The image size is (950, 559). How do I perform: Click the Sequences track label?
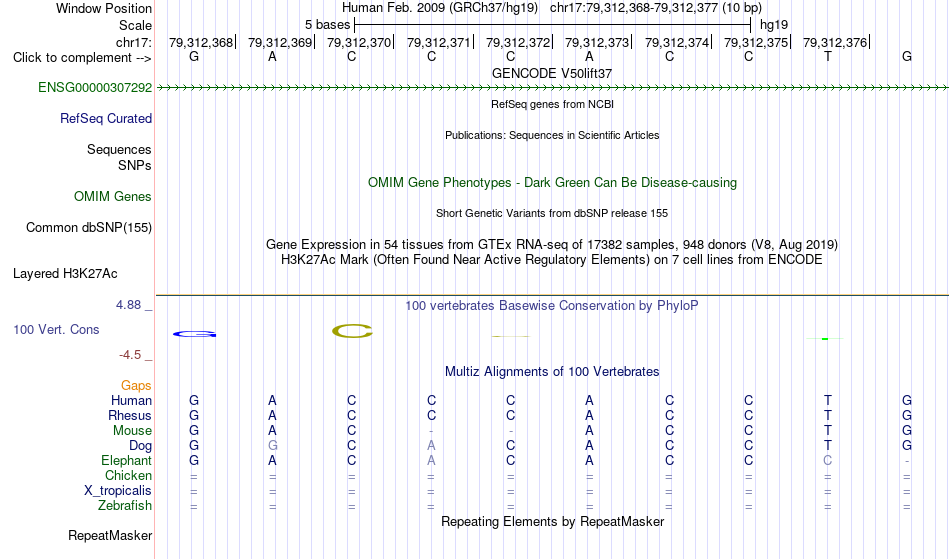(x=119, y=150)
